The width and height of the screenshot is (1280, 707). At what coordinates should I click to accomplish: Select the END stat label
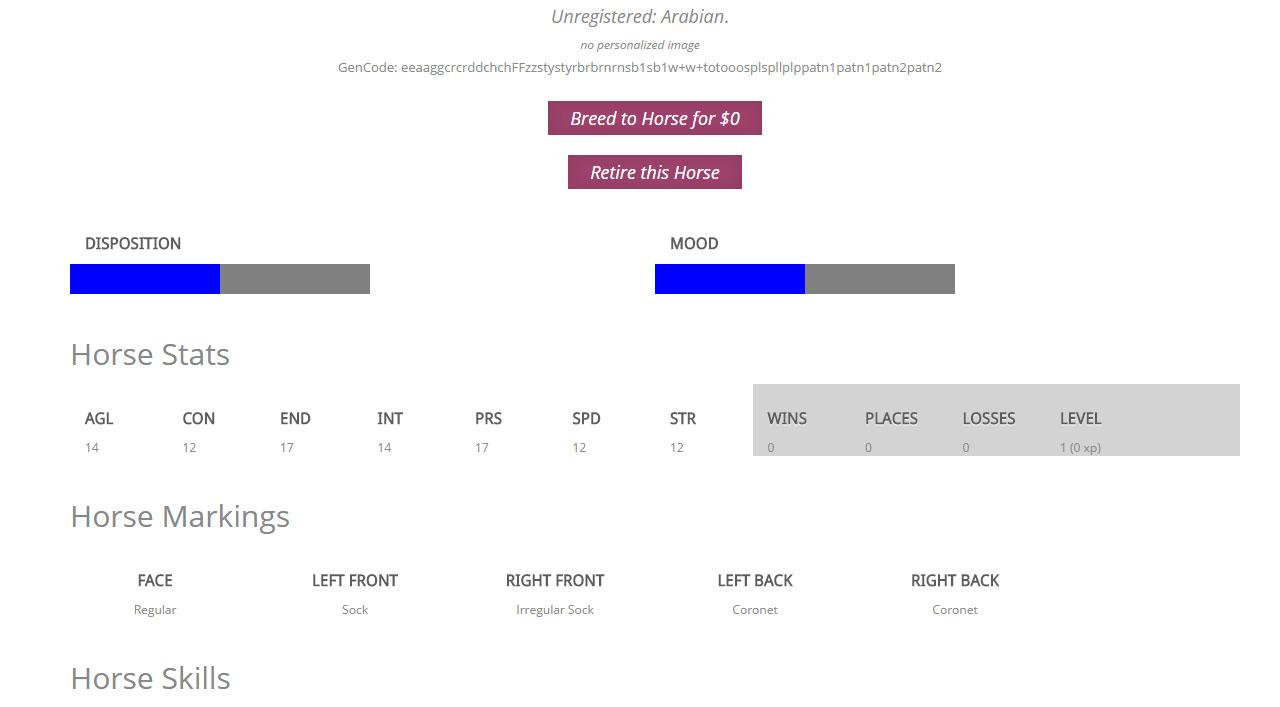tap(295, 419)
